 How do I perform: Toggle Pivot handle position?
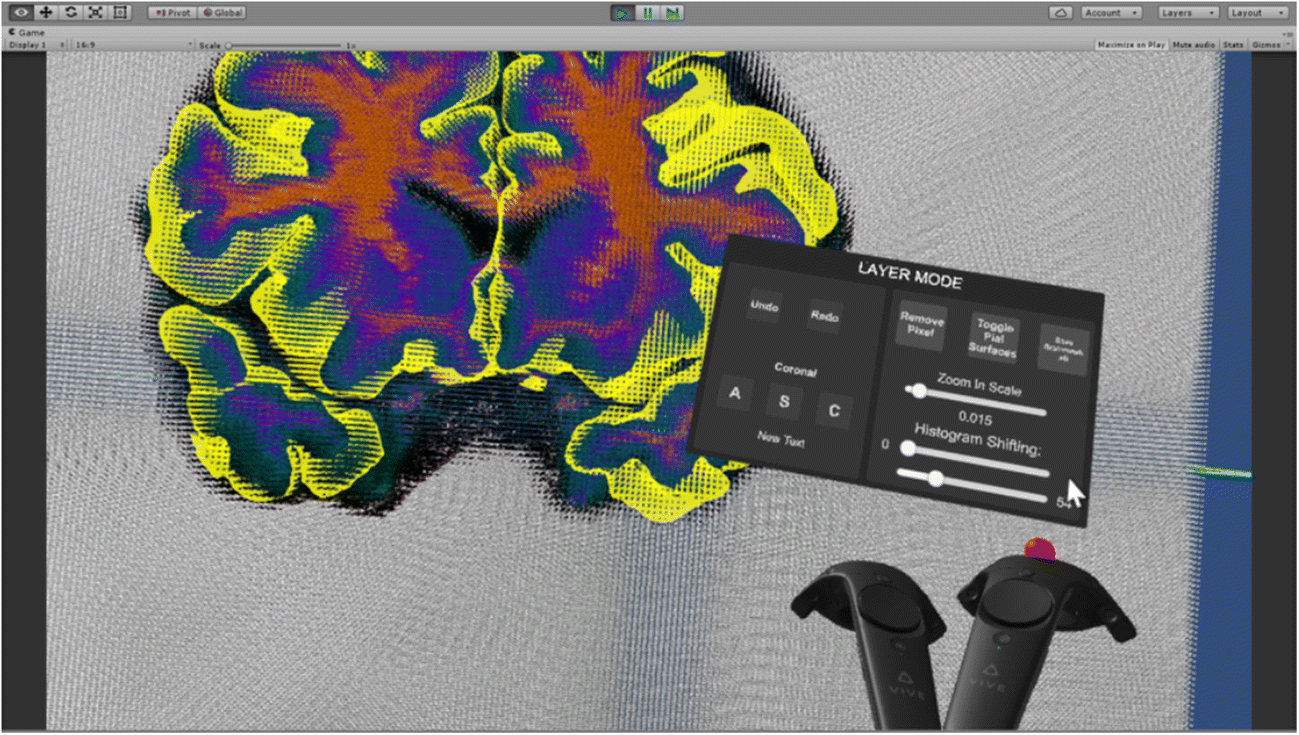pos(172,13)
